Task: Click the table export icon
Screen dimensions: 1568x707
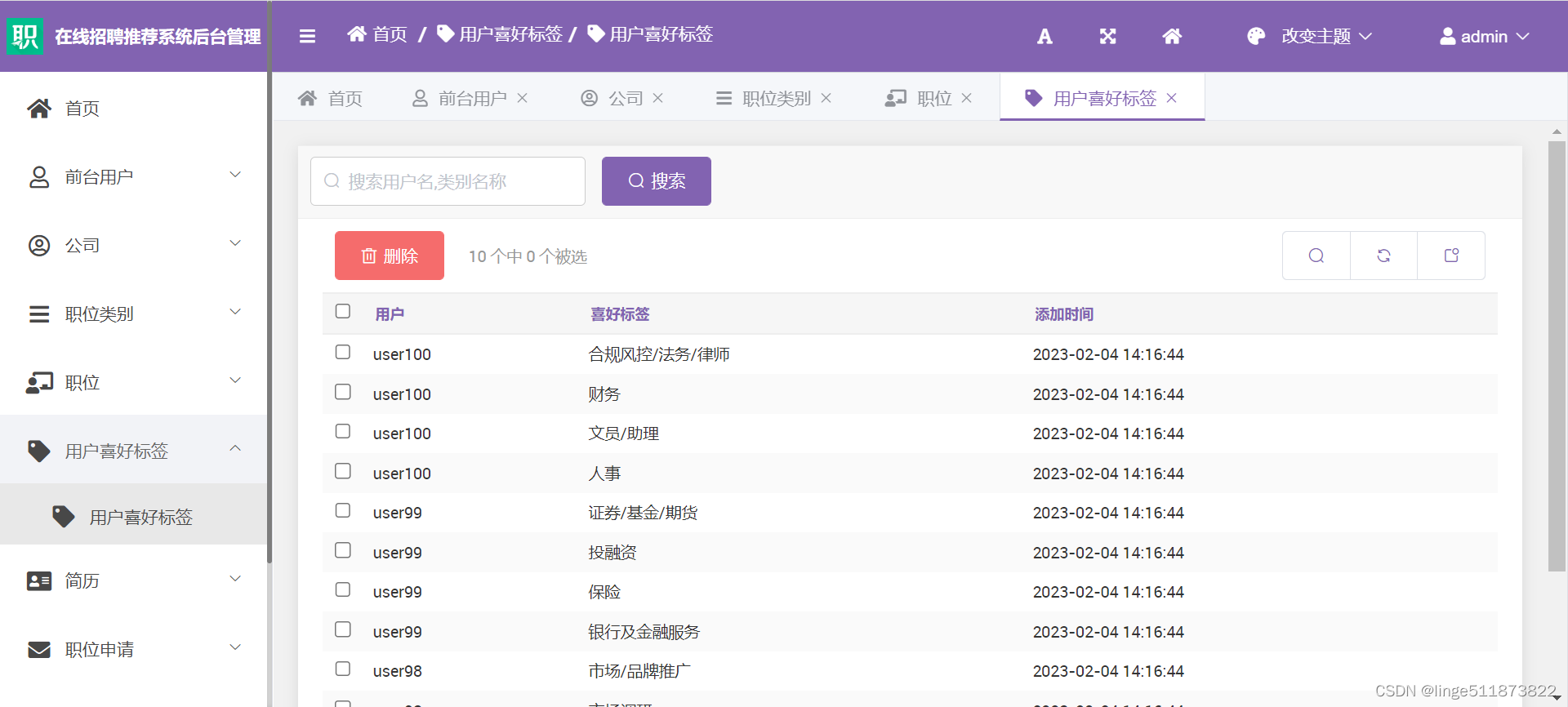Action: tap(1451, 256)
